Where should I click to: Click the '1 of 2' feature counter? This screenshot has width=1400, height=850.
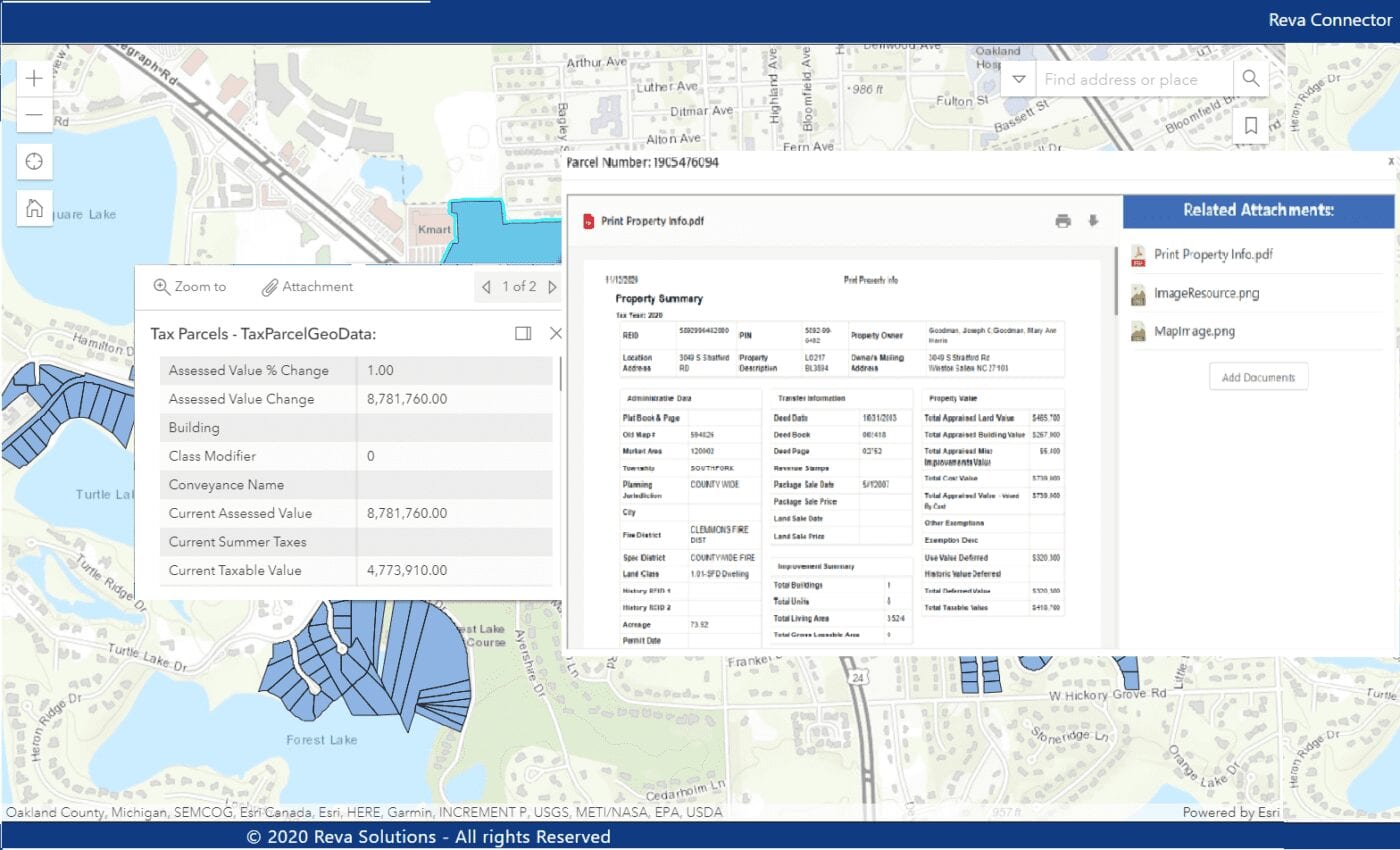point(519,287)
